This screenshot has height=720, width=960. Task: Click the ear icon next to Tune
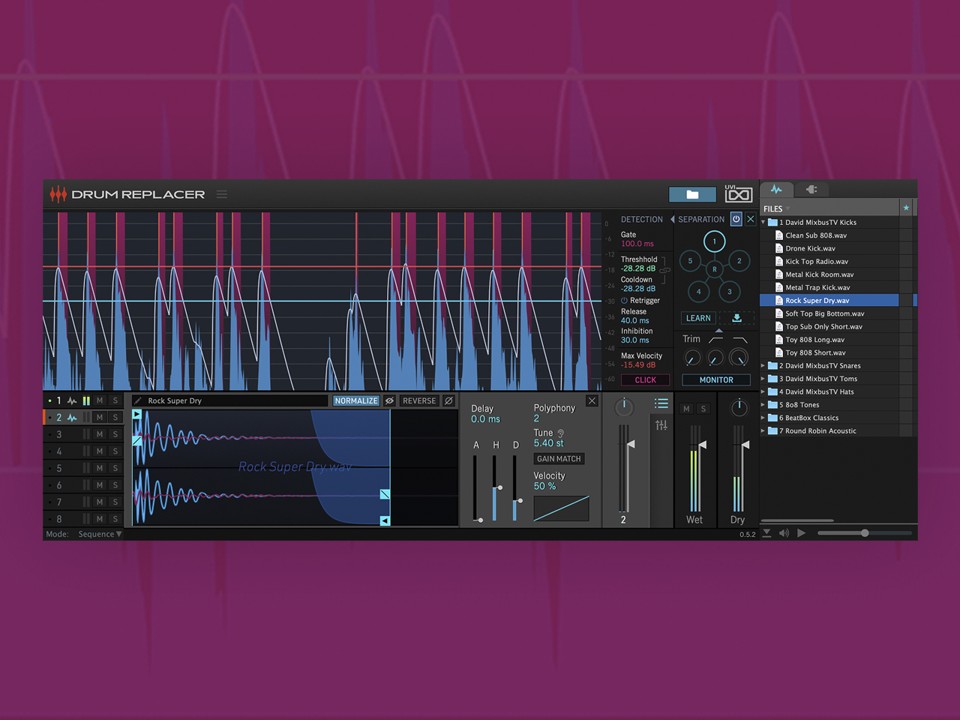561,433
